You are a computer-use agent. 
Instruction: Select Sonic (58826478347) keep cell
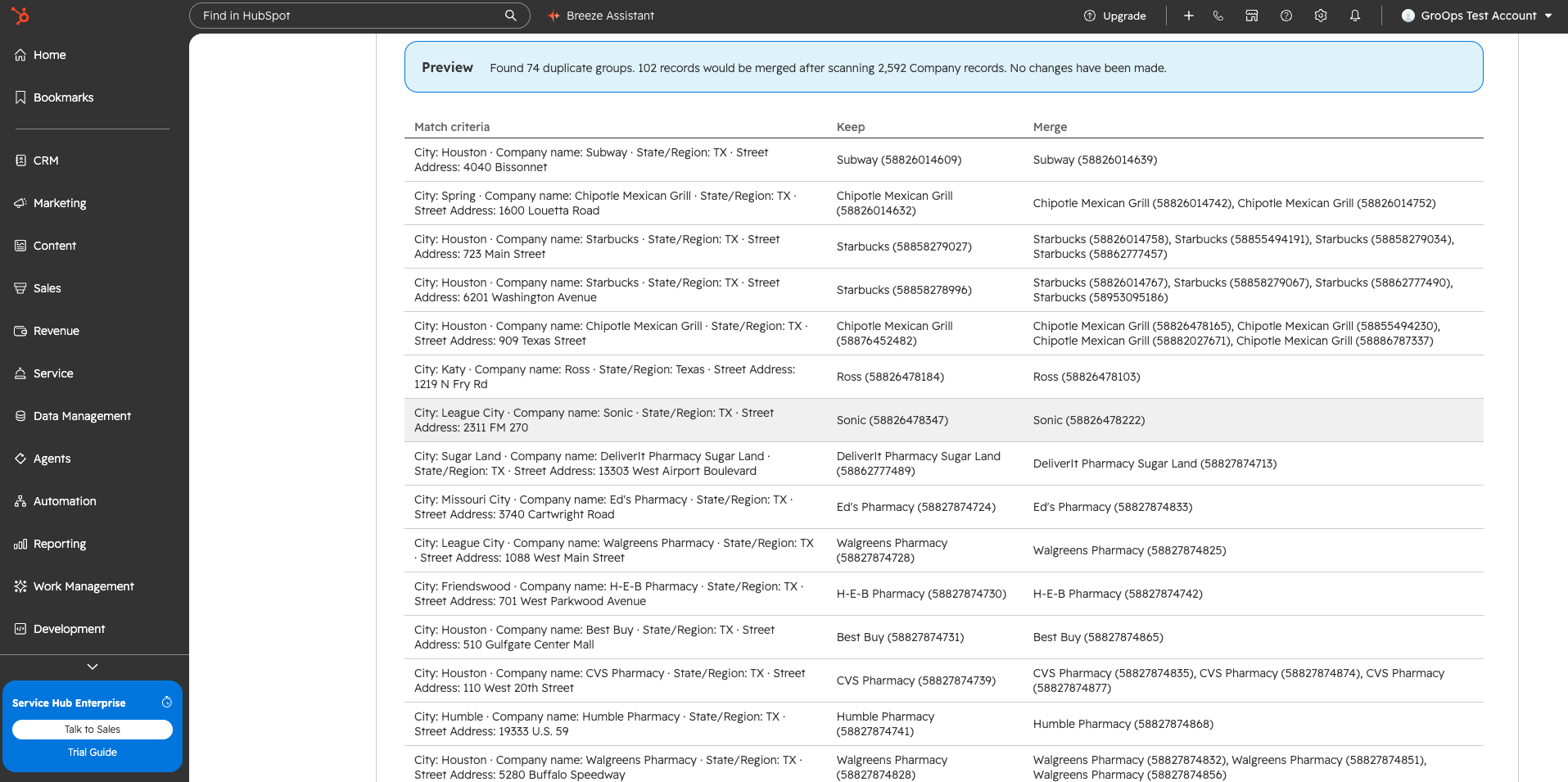pyautogui.click(x=892, y=420)
